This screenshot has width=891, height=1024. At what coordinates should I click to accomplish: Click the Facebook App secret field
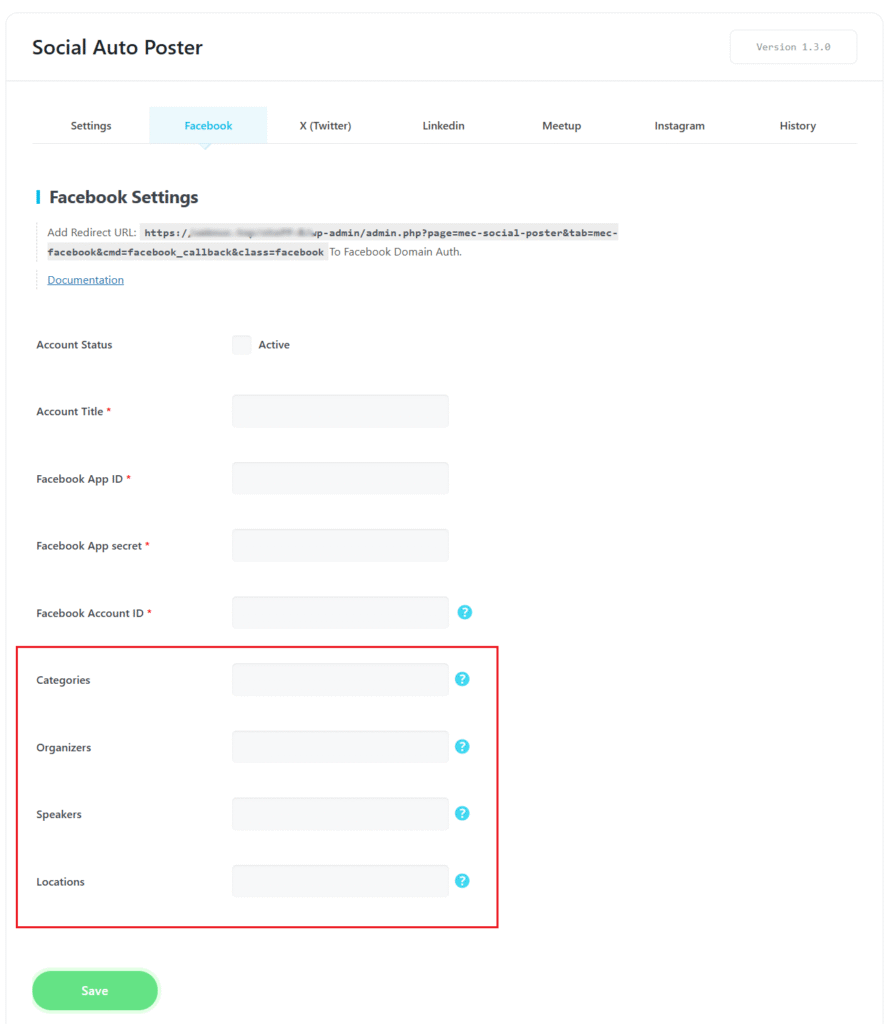tap(340, 545)
